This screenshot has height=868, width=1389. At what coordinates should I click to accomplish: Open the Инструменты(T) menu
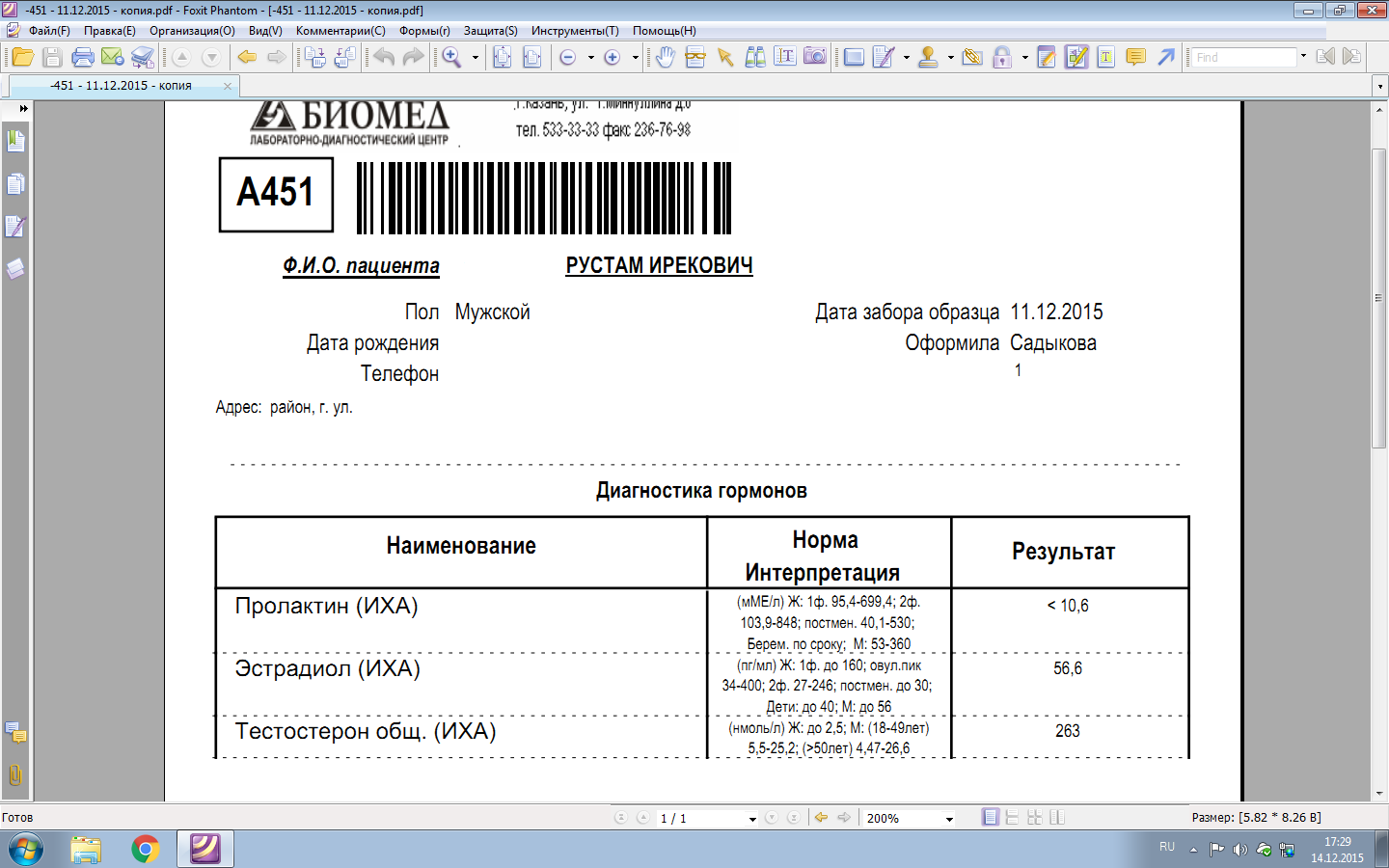coord(575,31)
